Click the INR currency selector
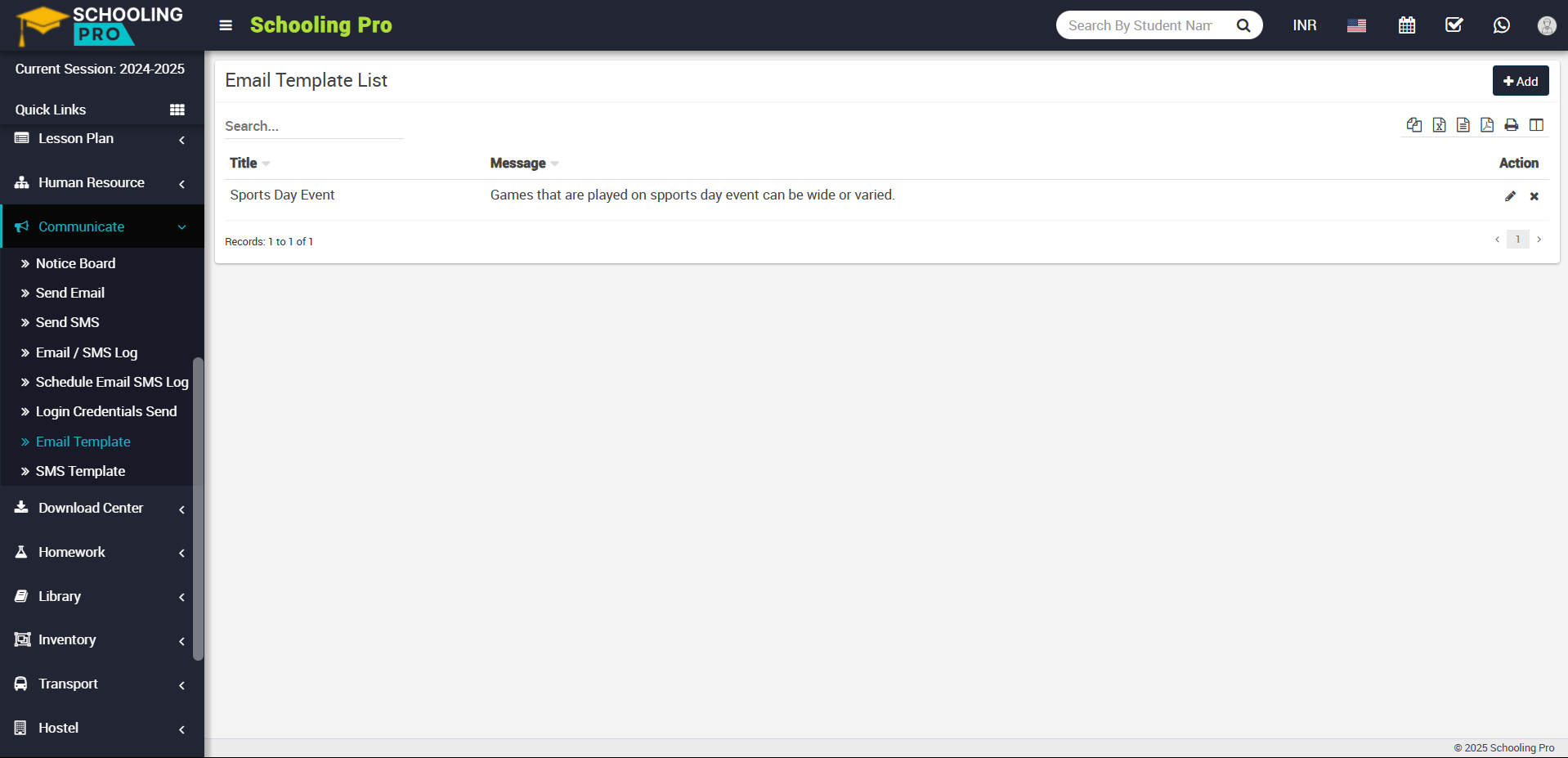Screen dimensions: 1568x758 (1305, 25)
